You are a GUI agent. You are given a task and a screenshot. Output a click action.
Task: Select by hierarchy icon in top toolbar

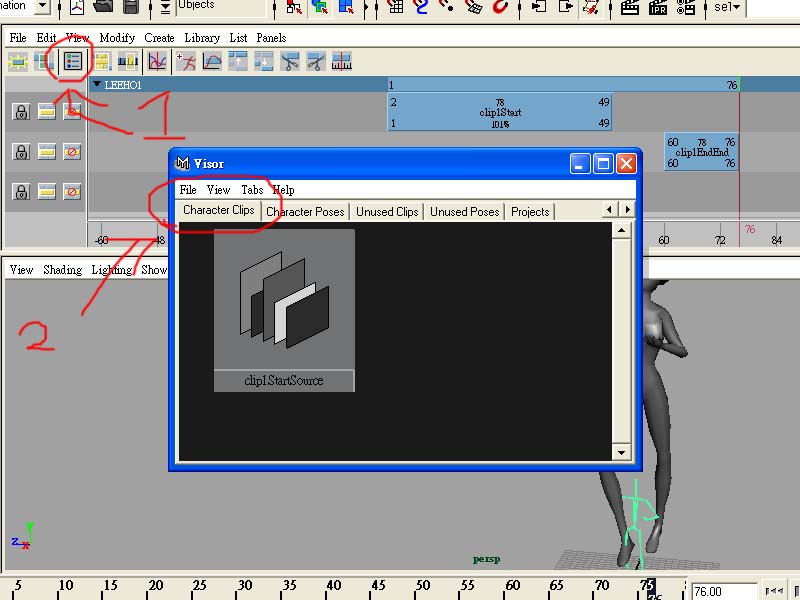[x=293, y=6]
